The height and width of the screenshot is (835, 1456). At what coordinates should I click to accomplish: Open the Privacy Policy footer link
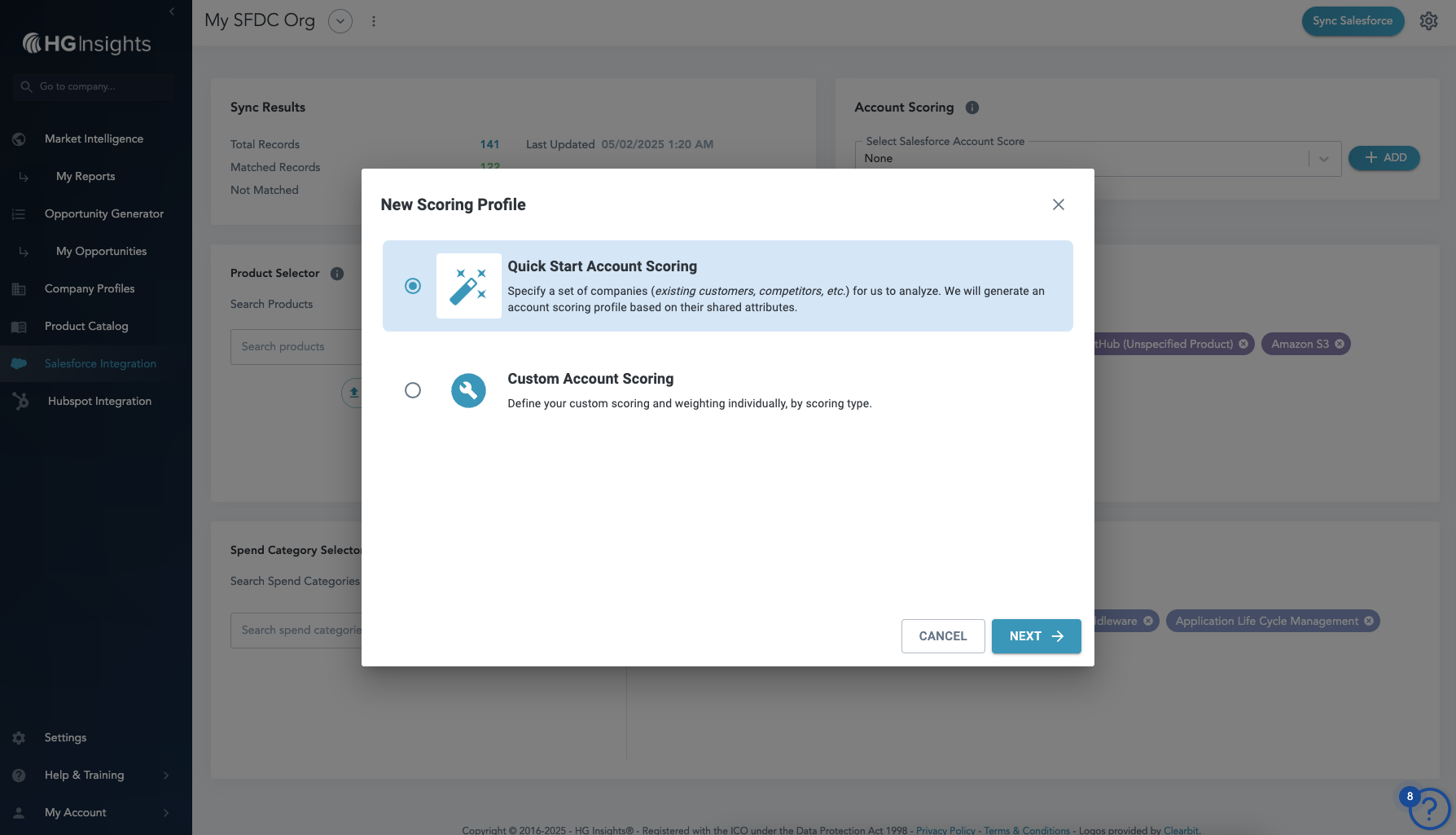(945, 830)
